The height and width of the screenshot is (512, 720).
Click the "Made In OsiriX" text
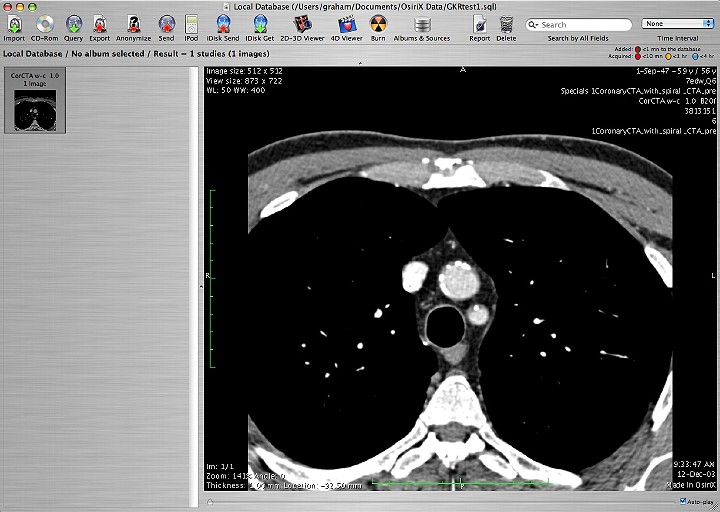pyautogui.click(x=691, y=485)
